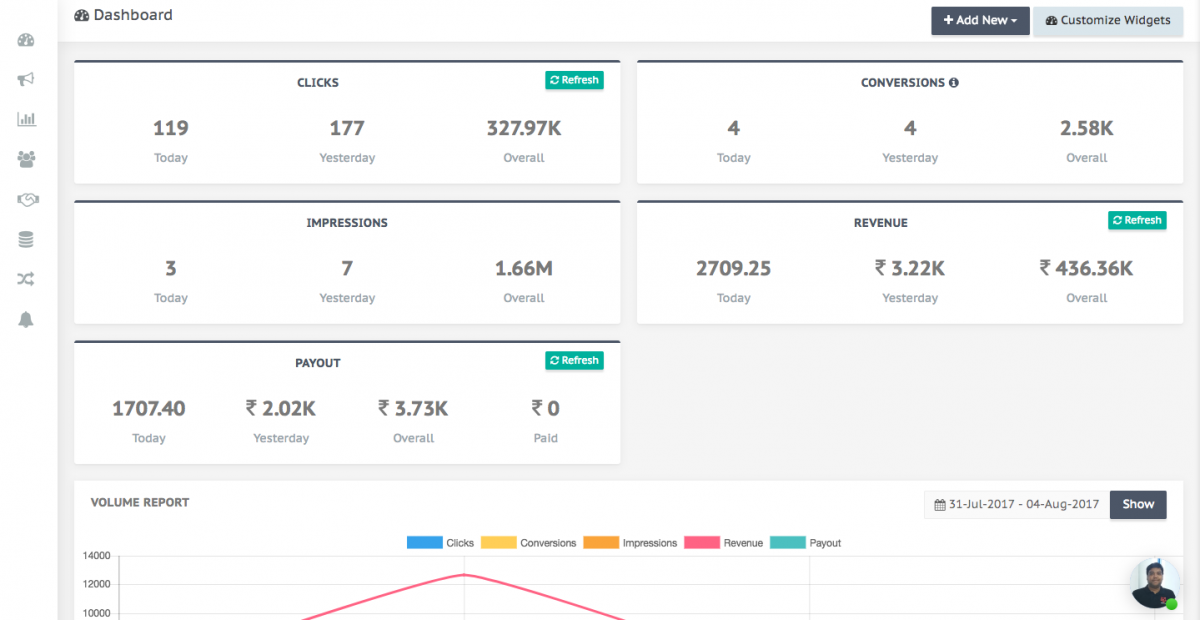Refresh the Clicks widget
The width and height of the screenshot is (1200, 620).
point(574,80)
